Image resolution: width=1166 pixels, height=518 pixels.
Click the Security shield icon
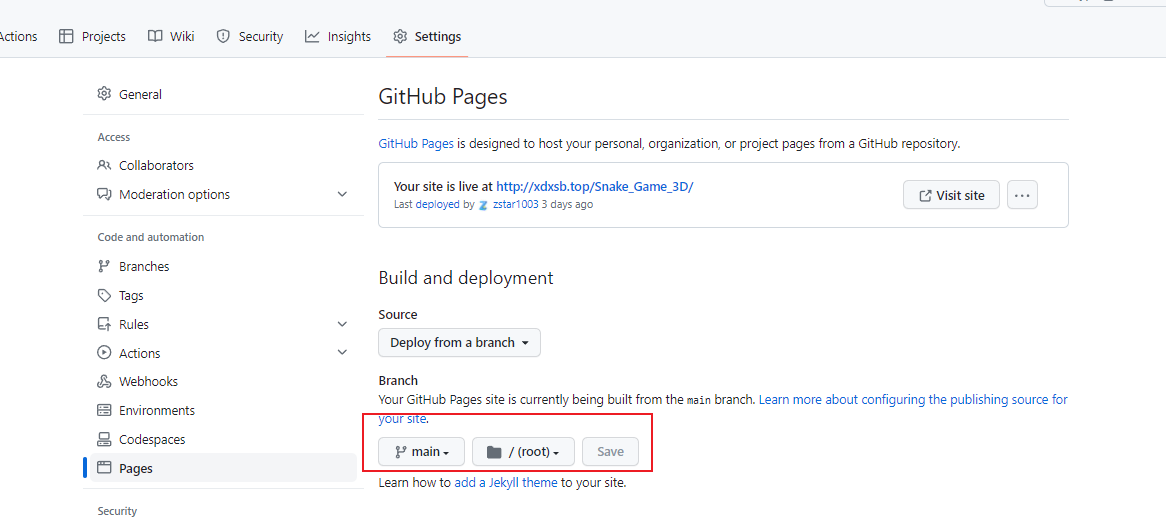pyautogui.click(x=223, y=36)
